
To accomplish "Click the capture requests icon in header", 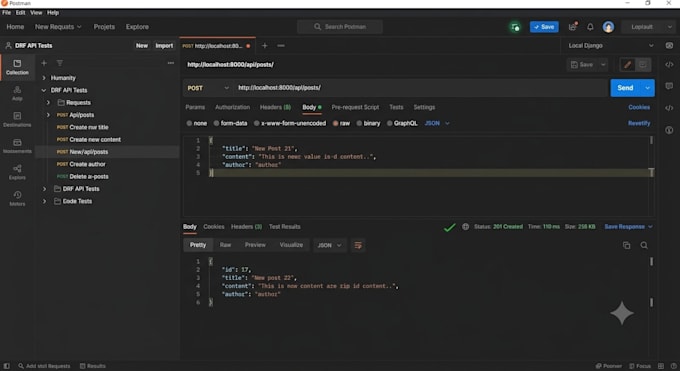I will (x=572, y=27).
